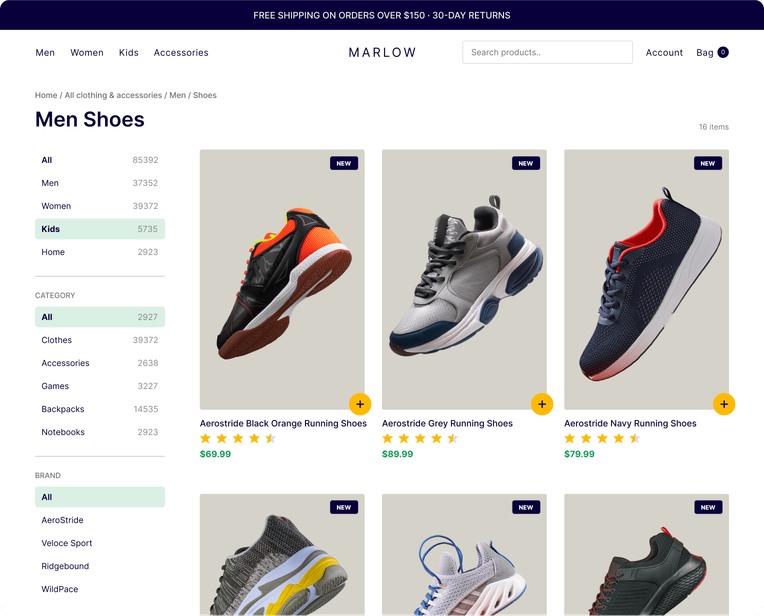Click NEW badge on grey yellow knit shoe
The height and width of the screenshot is (616, 764).
point(344,507)
